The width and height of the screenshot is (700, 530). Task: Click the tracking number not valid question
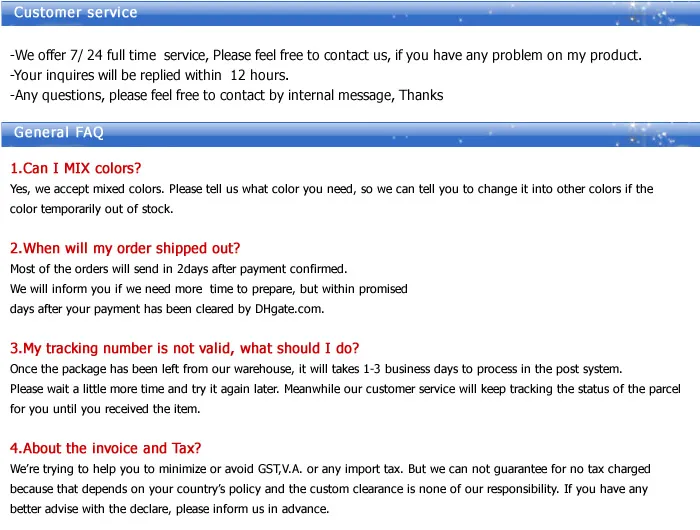pos(184,348)
